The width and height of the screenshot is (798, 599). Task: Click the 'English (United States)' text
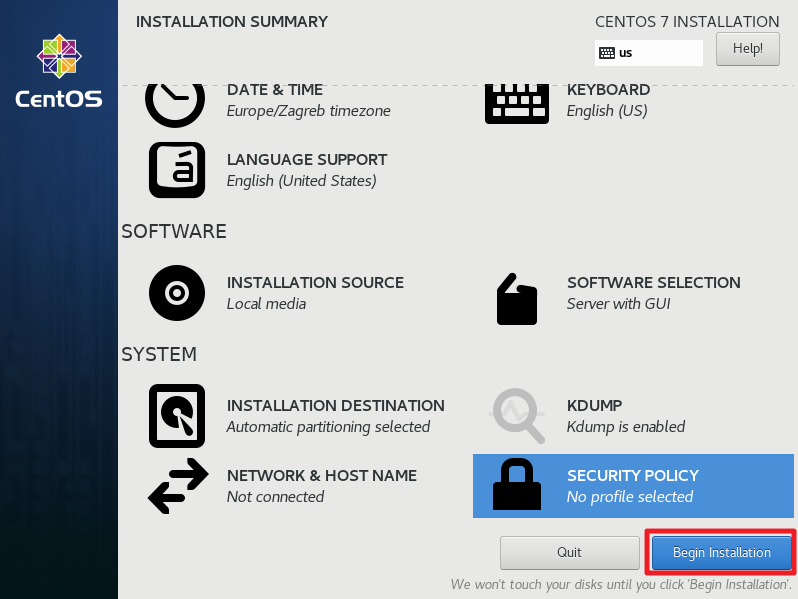point(302,181)
